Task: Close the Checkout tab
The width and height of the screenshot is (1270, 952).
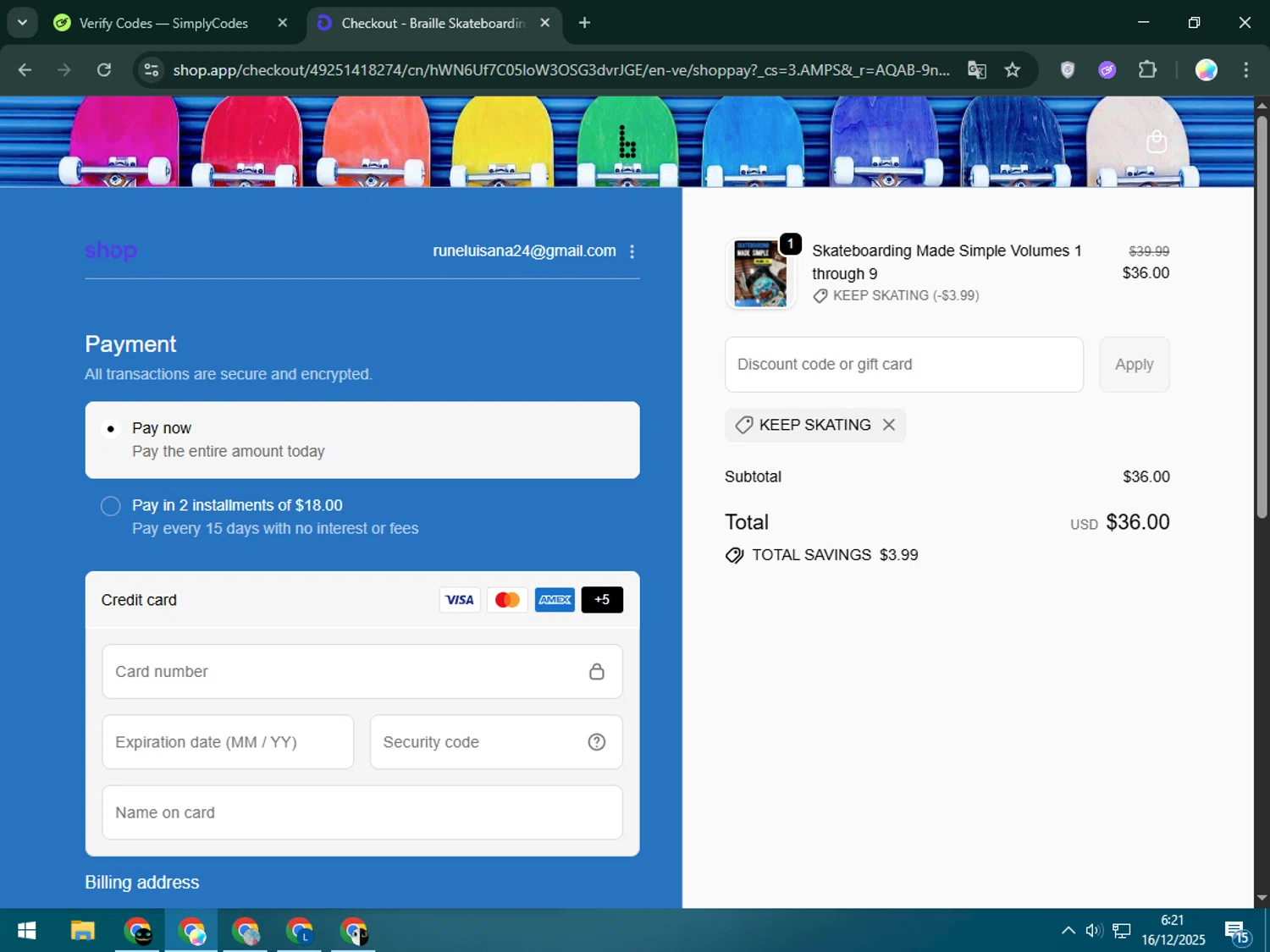Action: [x=545, y=23]
